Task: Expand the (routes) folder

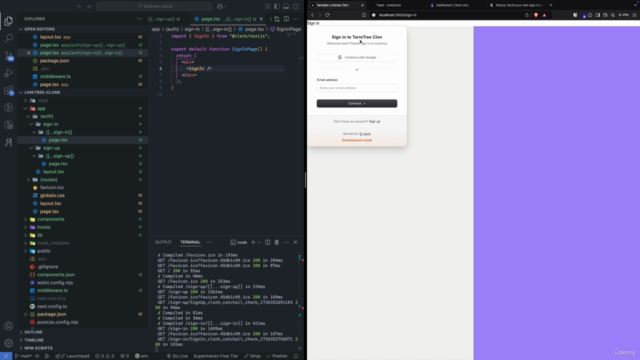Action: [x=49, y=180]
